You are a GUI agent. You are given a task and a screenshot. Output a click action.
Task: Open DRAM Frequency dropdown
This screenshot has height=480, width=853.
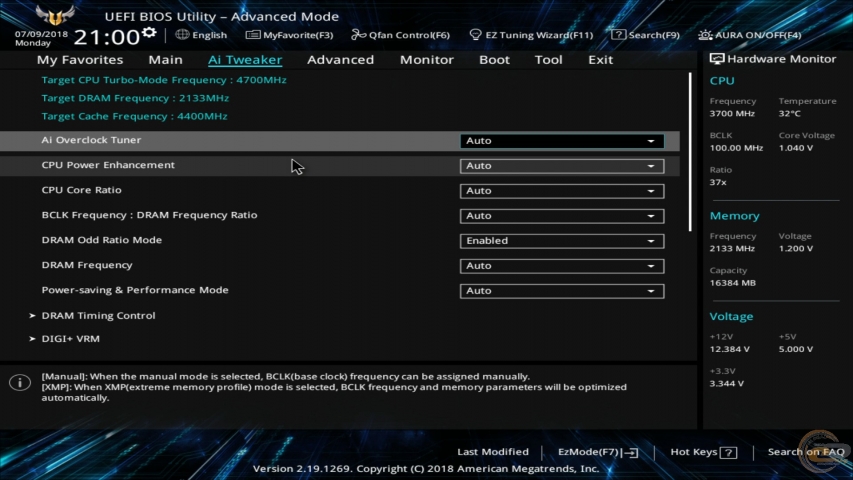tap(562, 266)
